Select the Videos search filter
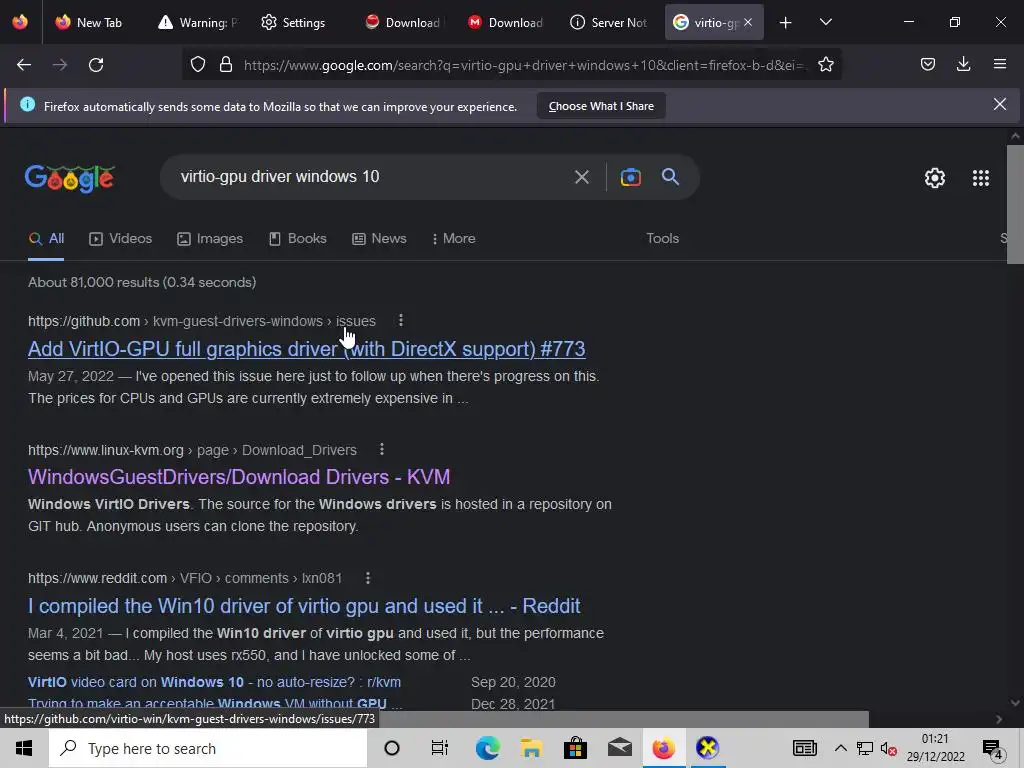The width and height of the screenshot is (1024, 768). (x=121, y=238)
